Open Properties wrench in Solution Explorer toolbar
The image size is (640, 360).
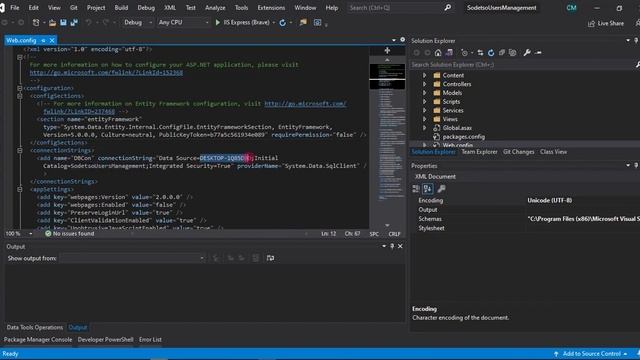click(x=527, y=53)
